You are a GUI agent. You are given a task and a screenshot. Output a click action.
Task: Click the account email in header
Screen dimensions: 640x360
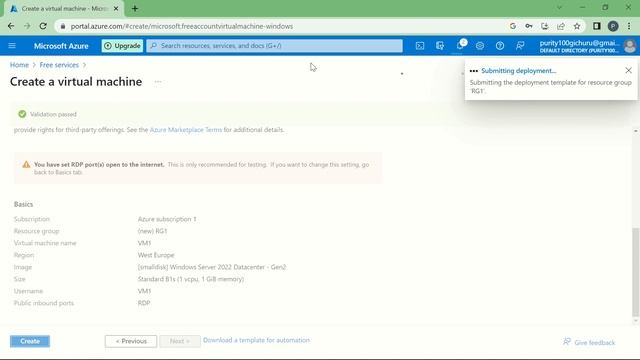(x=579, y=43)
